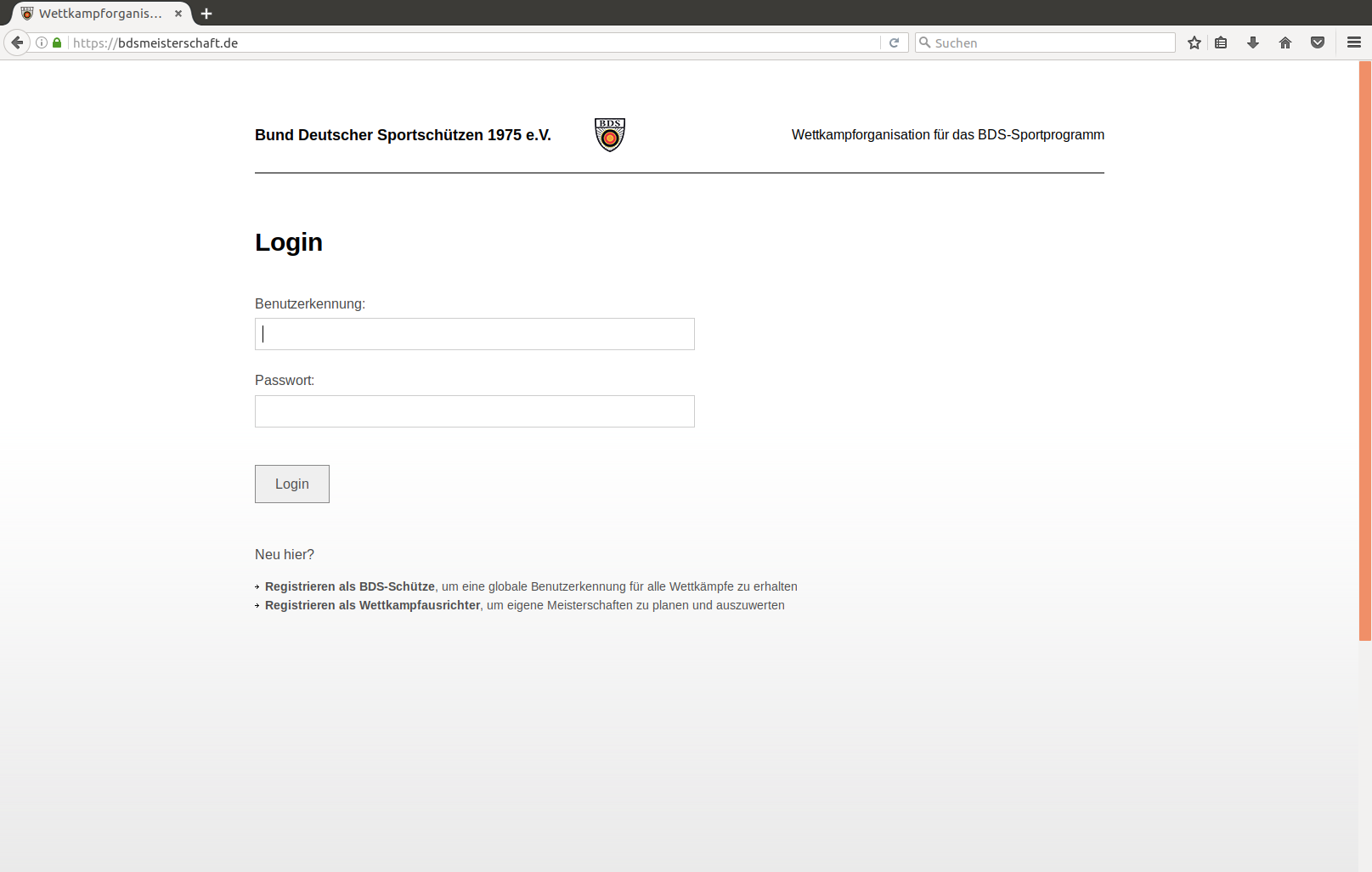View site security via the padlock icon

click(x=56, y=42)
